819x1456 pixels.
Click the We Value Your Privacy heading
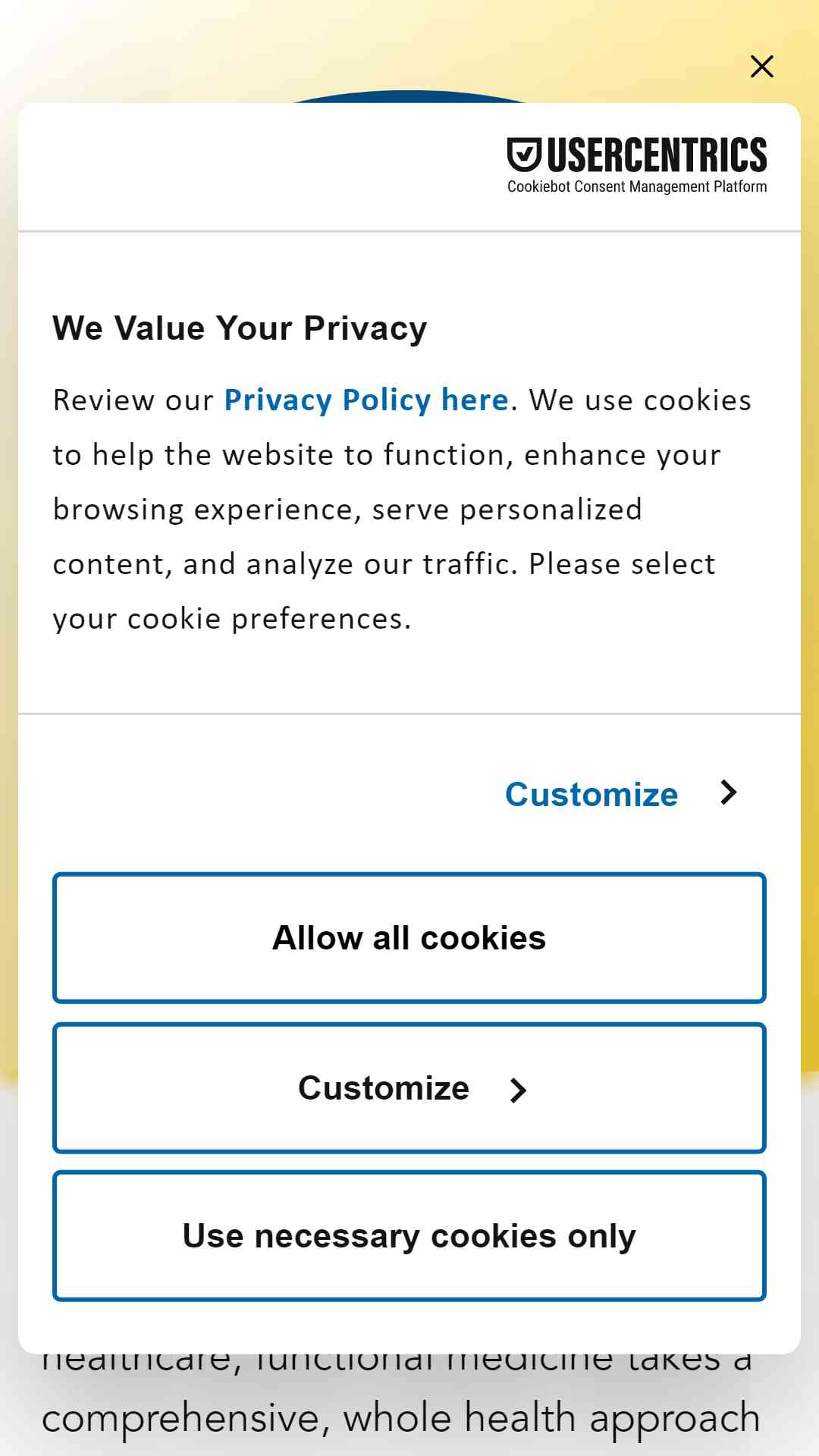point(240,328)
